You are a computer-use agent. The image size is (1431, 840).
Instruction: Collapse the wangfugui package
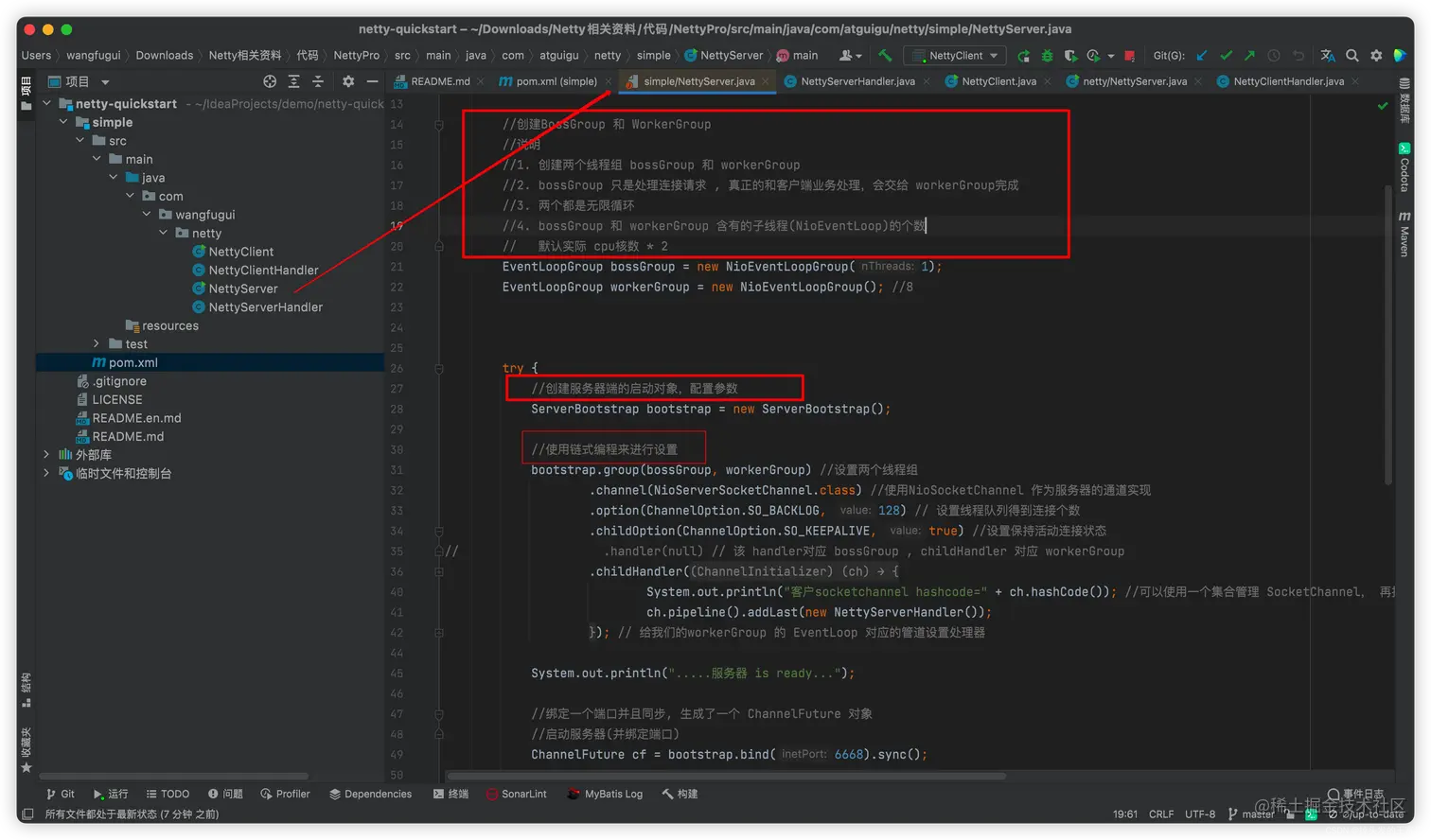147,215
